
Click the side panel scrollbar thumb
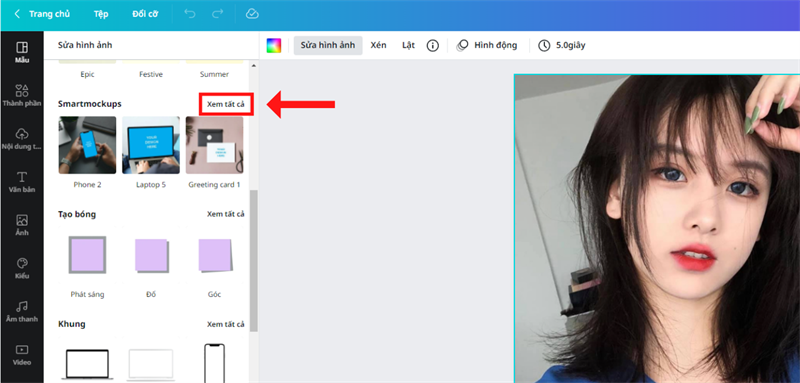click(x=254, y=260)
